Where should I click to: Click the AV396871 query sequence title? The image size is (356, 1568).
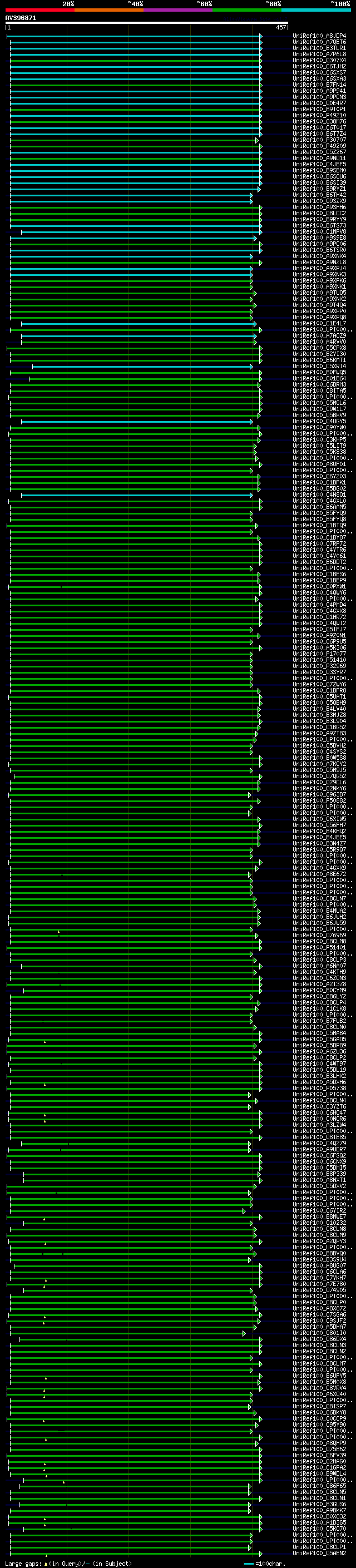tap(21, 18)
